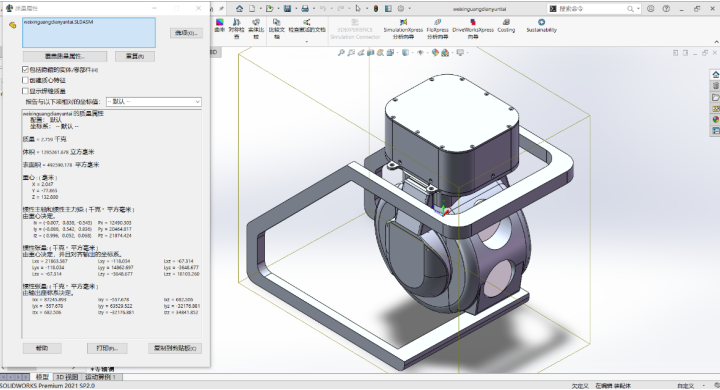Click the 打印 (Print) button in dialog

point(107,348)
